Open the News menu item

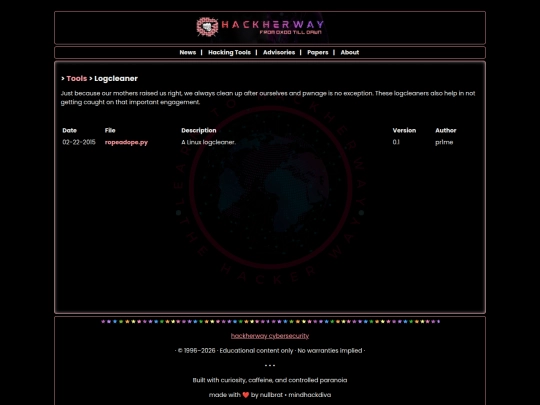188,52
